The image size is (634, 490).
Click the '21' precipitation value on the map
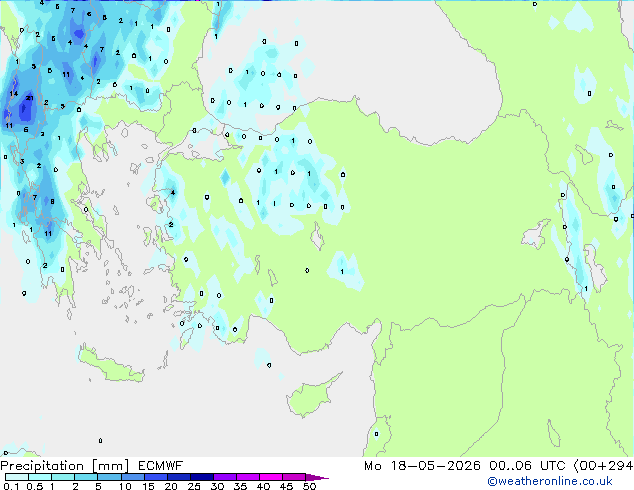point(30,98)
